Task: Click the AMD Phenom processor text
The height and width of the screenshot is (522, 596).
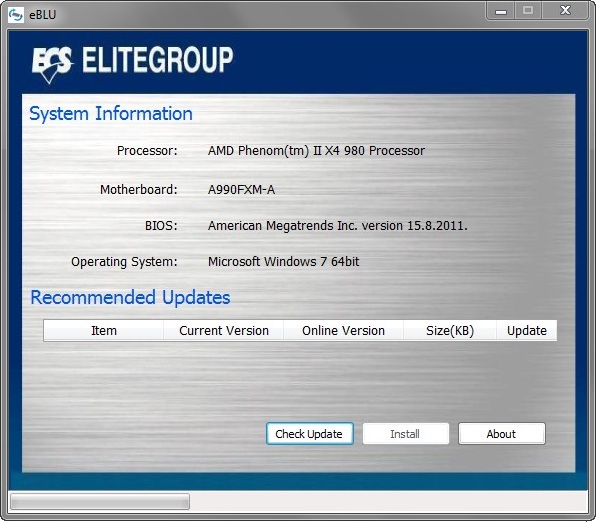Action: pos(316,151)
